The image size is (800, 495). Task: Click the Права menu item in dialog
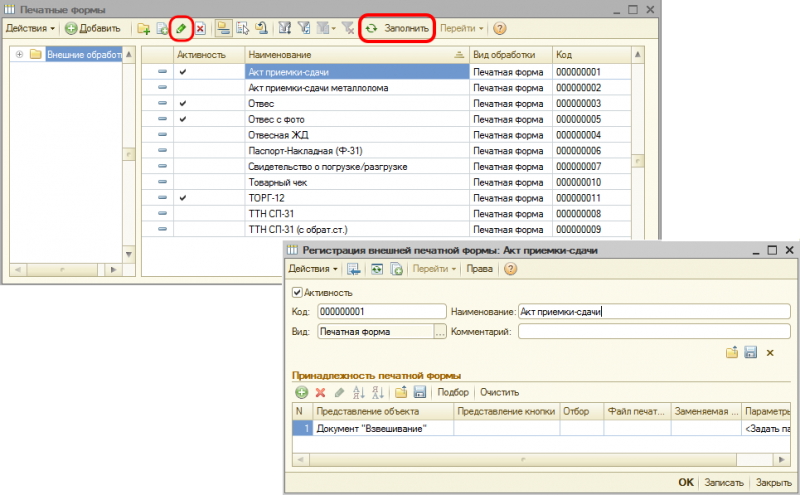coord(480,269)
